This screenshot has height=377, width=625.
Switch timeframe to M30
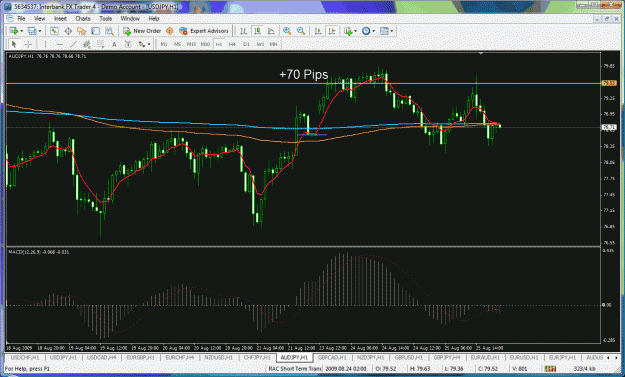(205, 44)
